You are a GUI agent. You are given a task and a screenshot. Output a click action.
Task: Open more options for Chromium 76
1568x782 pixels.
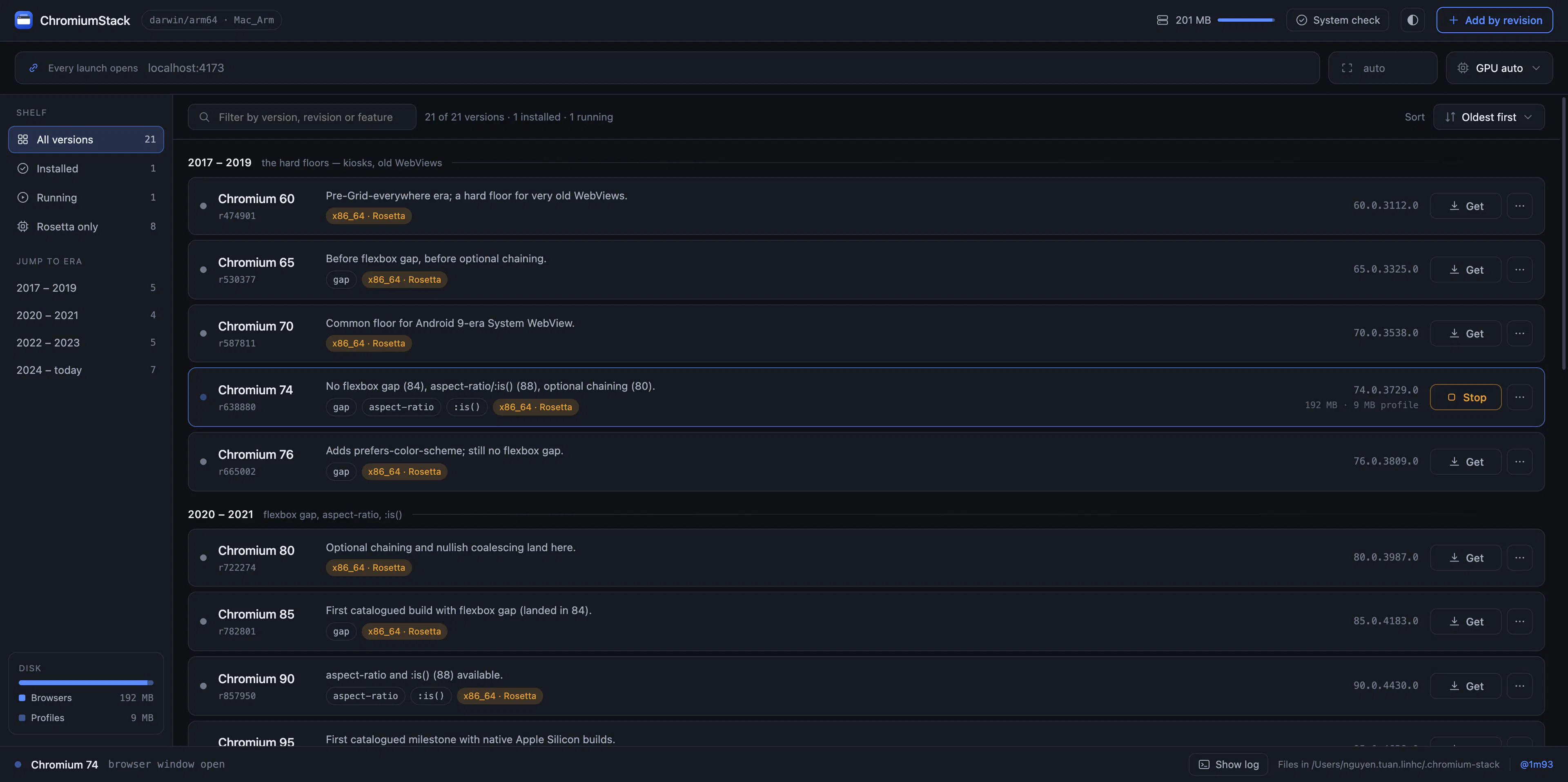pyautogui.click(x=1519, y=462)
